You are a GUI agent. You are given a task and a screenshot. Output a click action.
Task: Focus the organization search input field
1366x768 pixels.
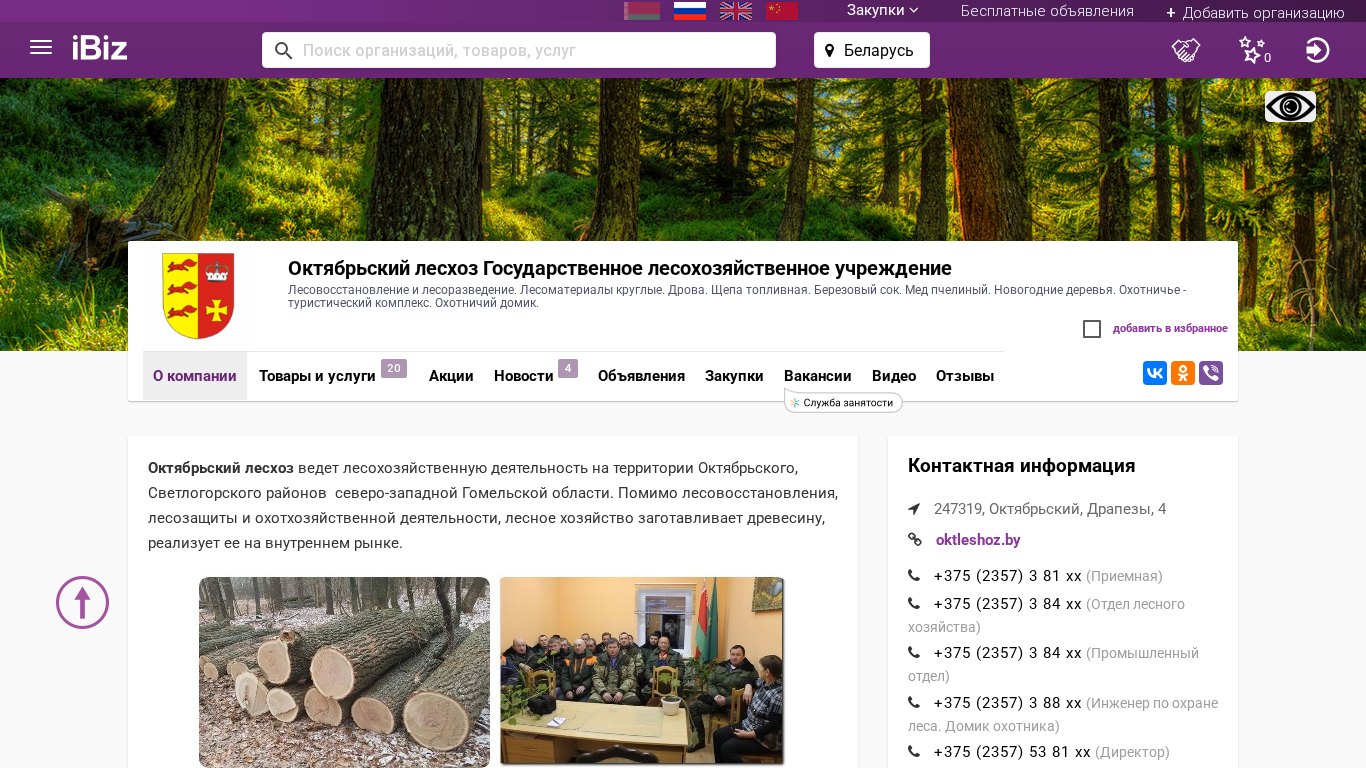536,50
